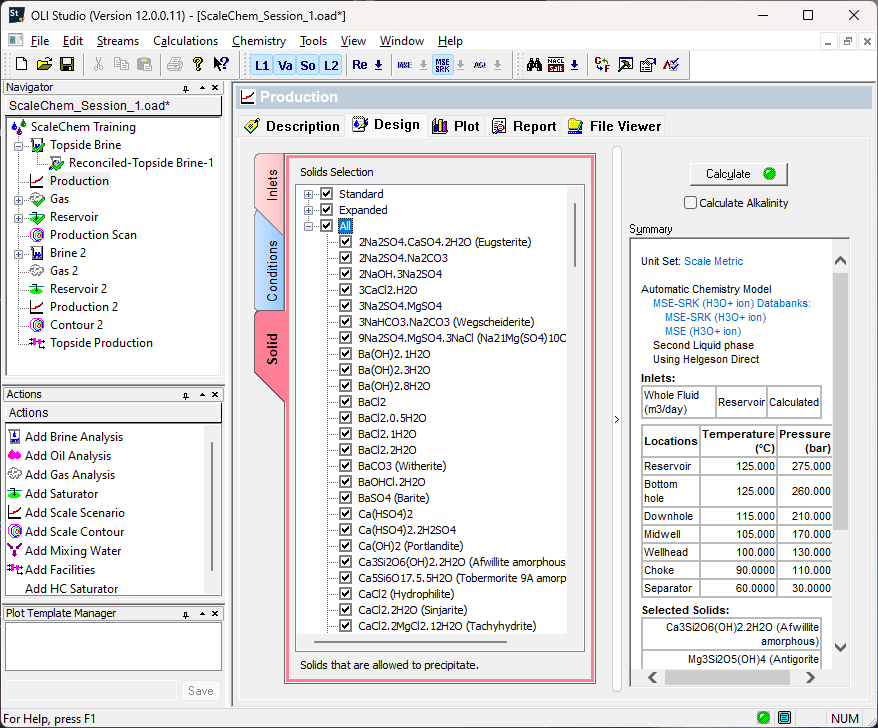Click the MSE-SRK (H3O+ ion) Databanks link
Screen dimensions: 878x728
(731, 303)
